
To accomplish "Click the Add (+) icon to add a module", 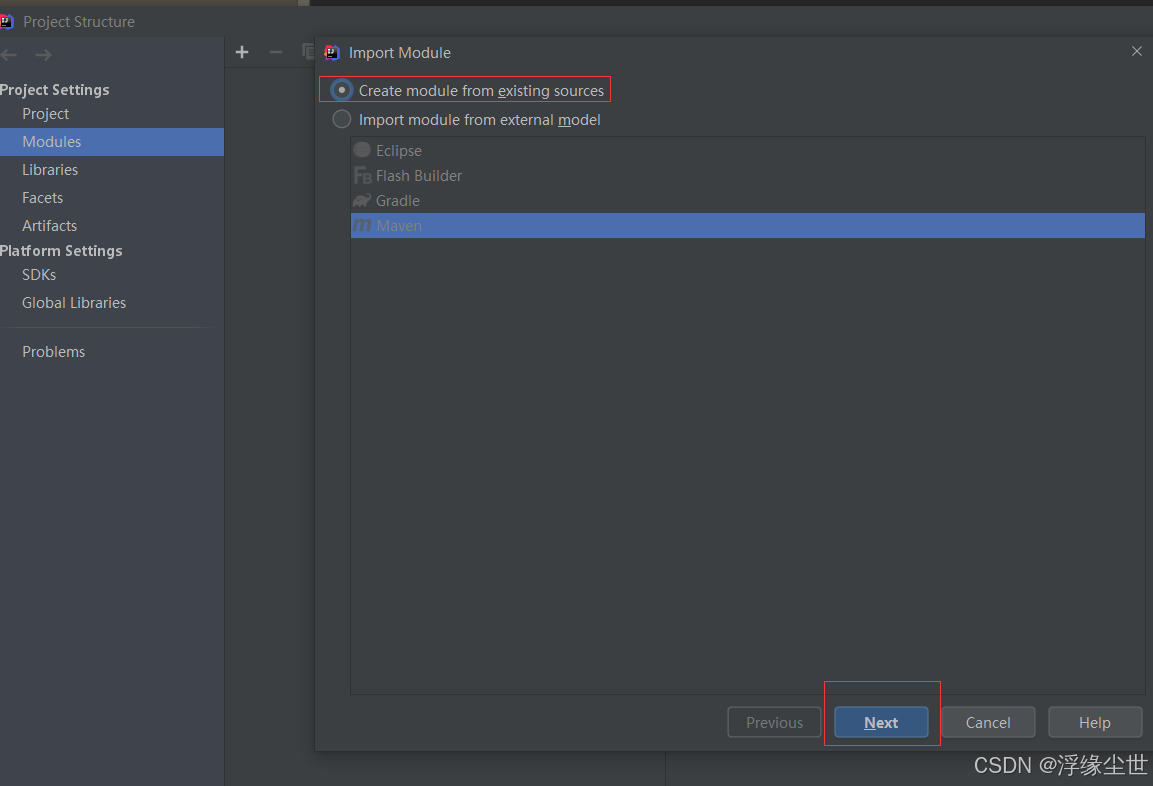I will click(x=241, y=52).
